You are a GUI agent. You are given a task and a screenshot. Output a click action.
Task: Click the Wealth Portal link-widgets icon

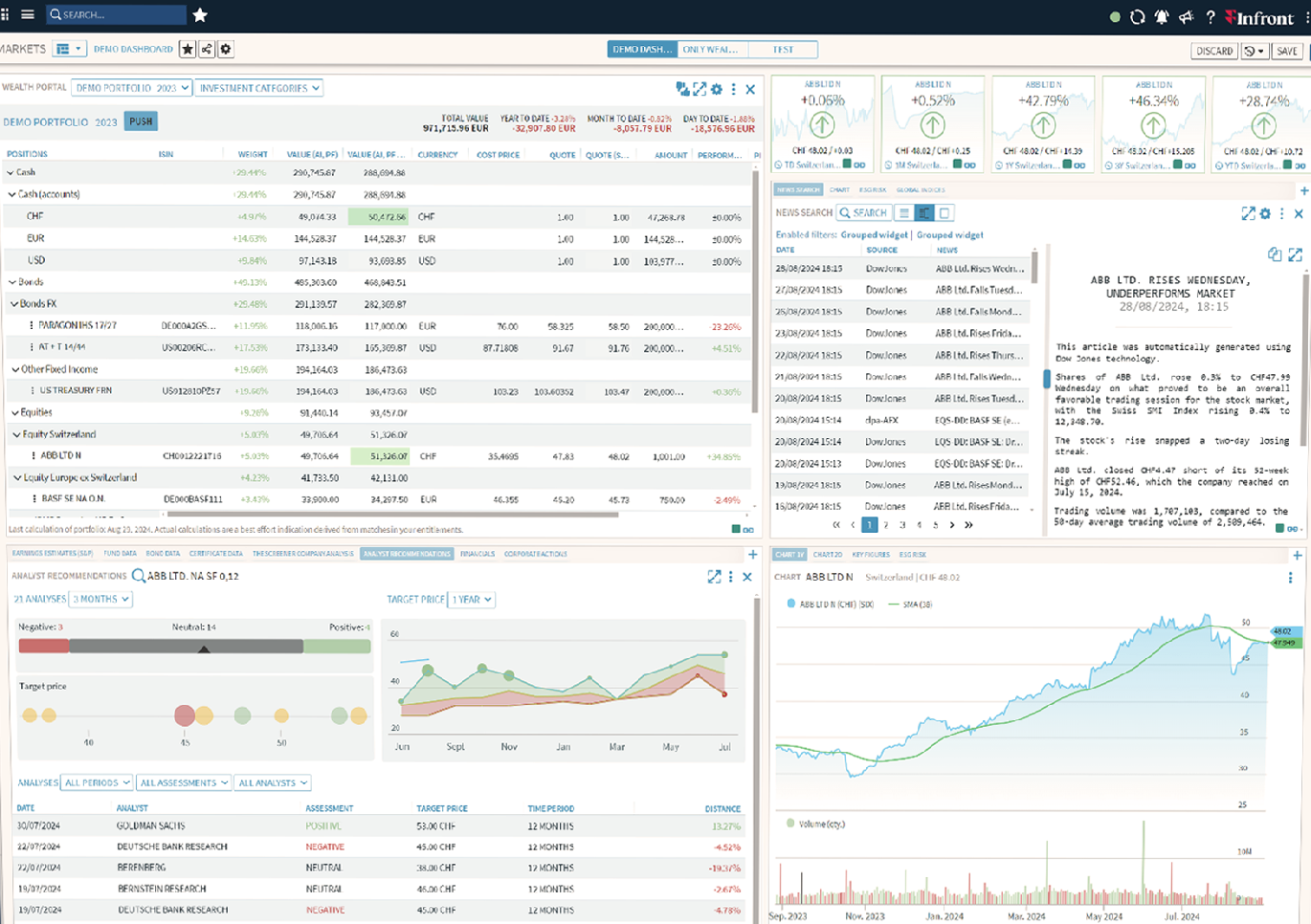coord(682,89)
